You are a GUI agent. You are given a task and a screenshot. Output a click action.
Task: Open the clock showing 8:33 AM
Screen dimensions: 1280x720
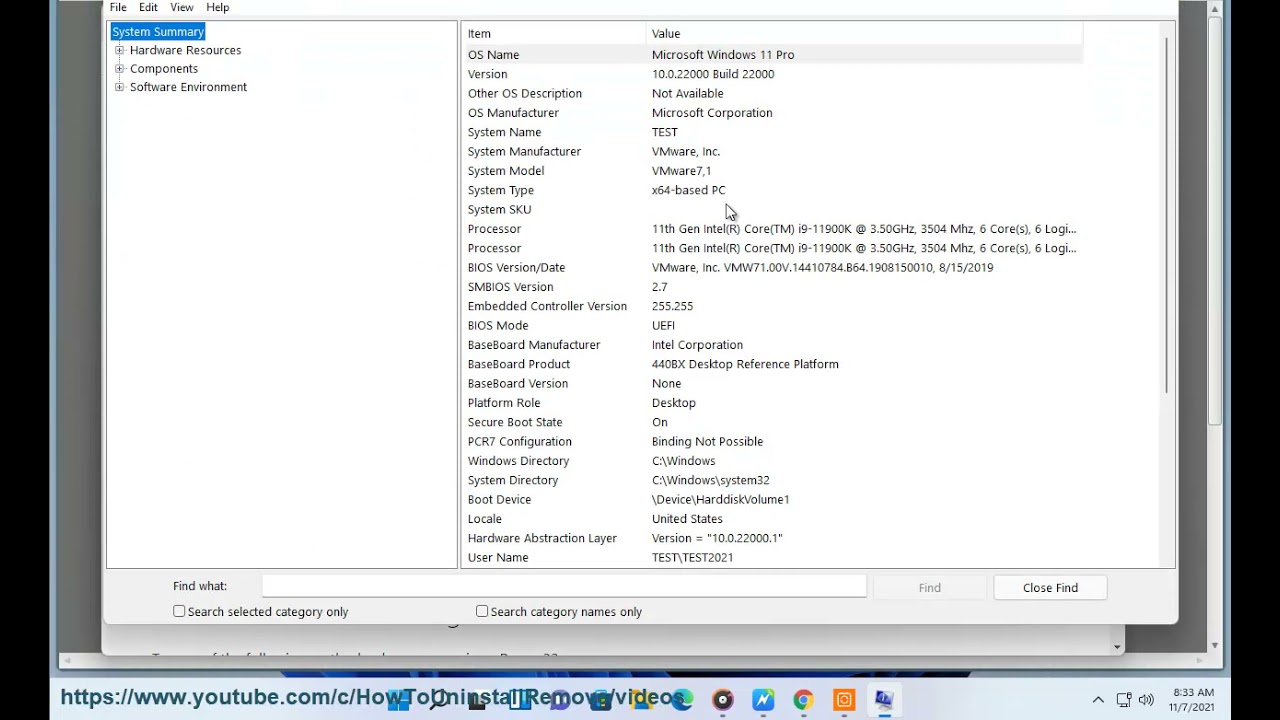1192,699
